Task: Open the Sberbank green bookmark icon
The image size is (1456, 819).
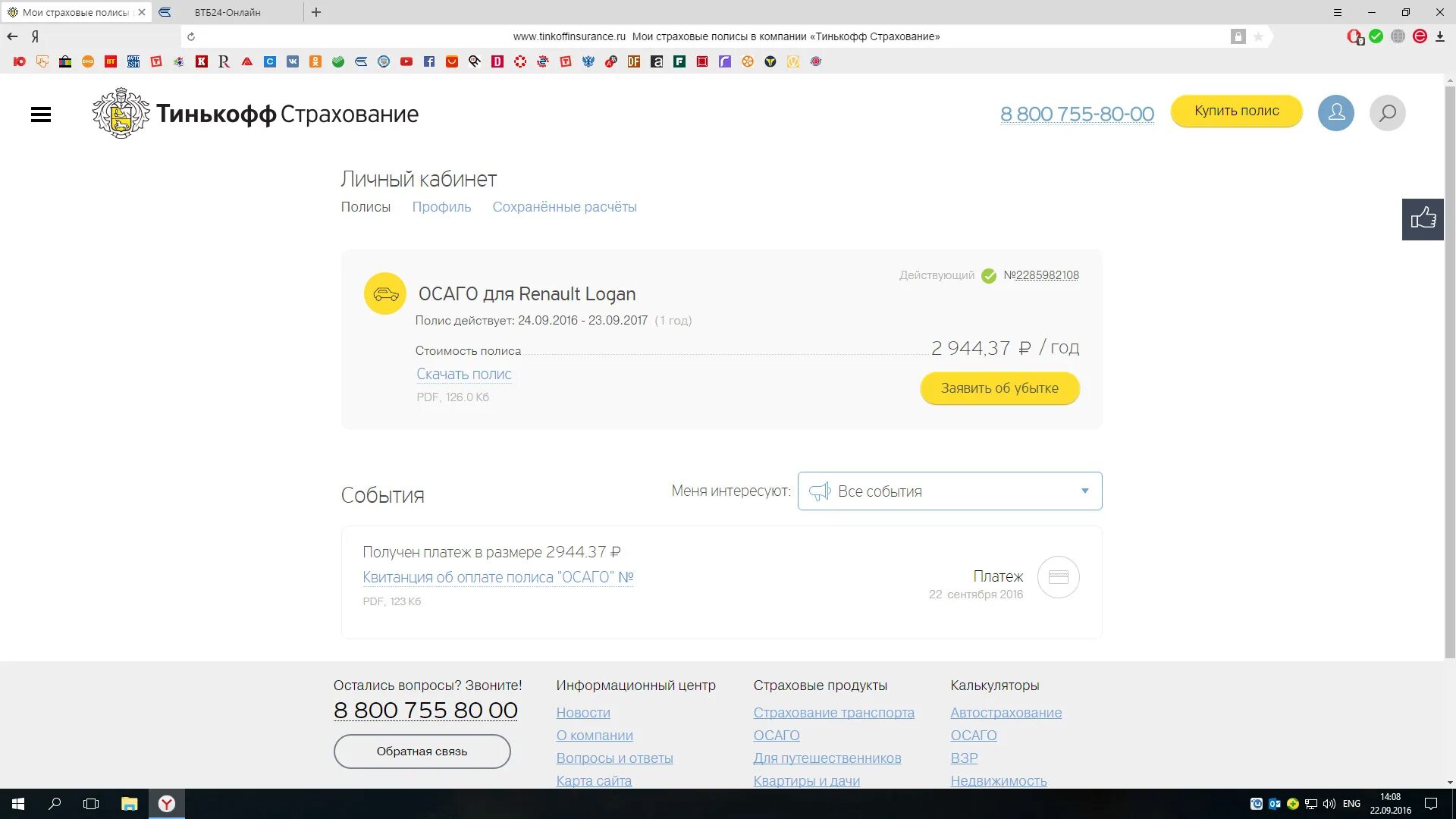Action: click(x=338, y=61)
